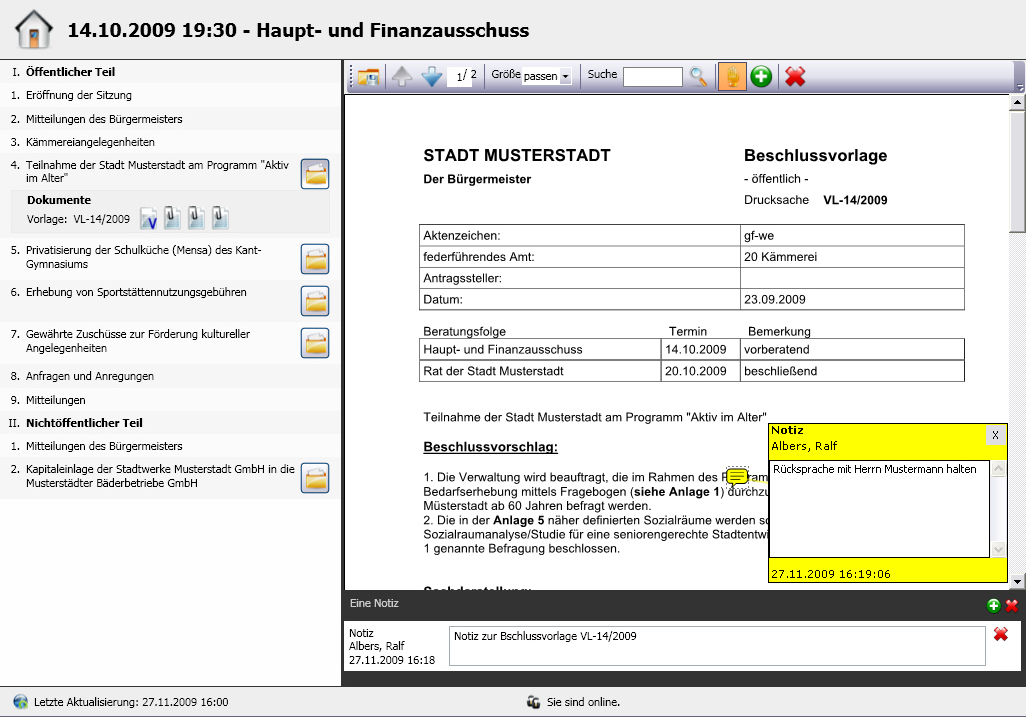Select item Kapitaleinlage der Stadtwerke Musterstadt GmbH
This screenshot has width=1026, height=717.
[160, 476]
